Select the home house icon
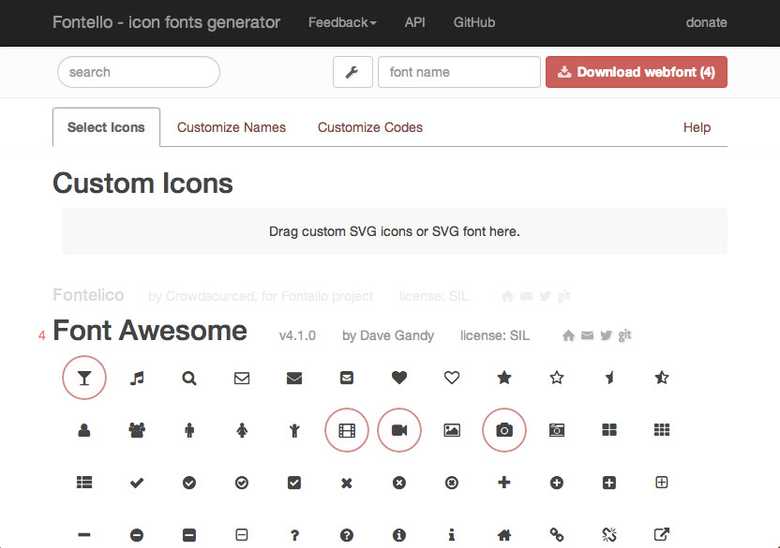Viewport: 780px width, 548px height. click(x=504, y=535)
